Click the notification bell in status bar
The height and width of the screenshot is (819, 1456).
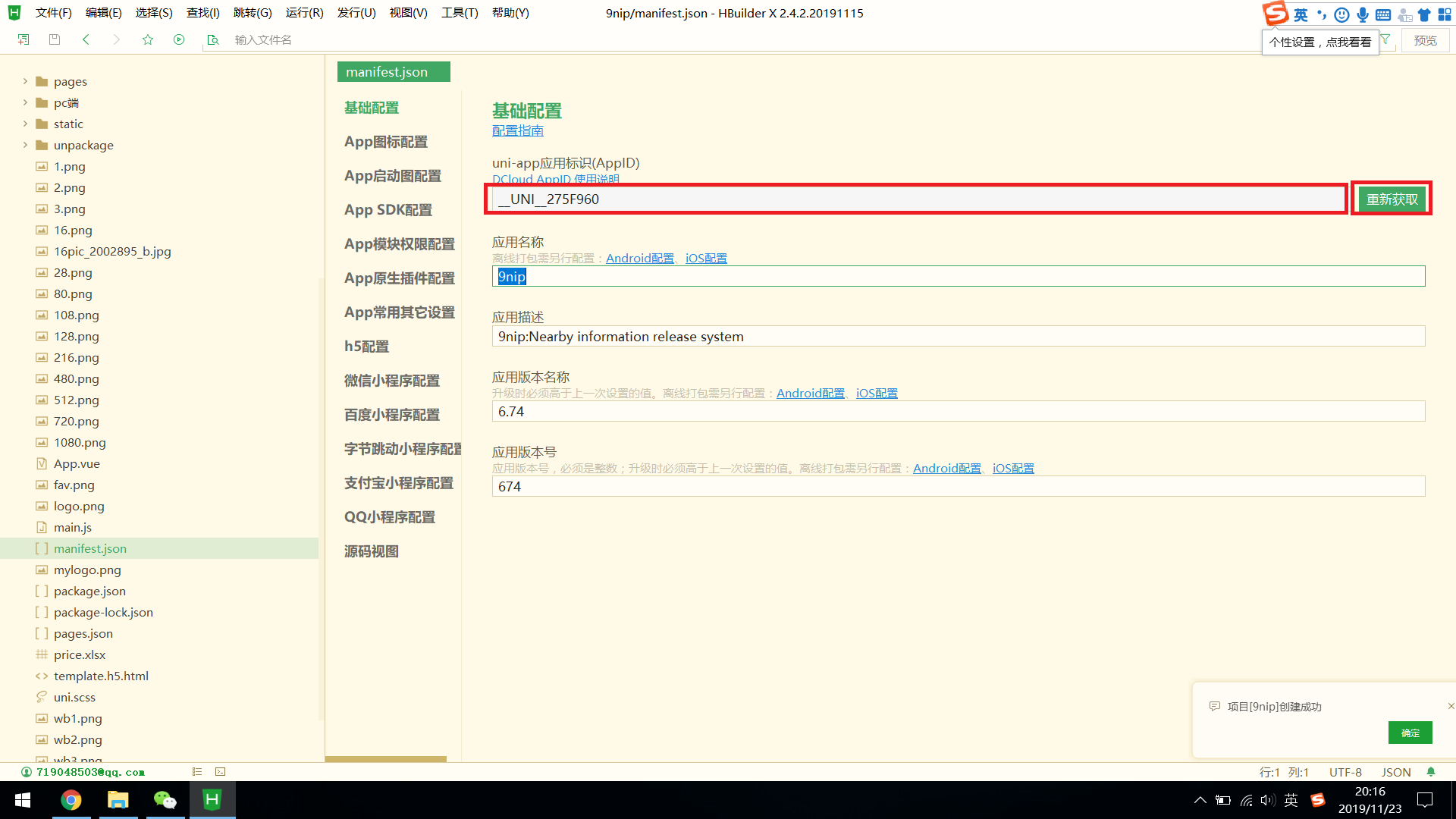(1431, 772)
